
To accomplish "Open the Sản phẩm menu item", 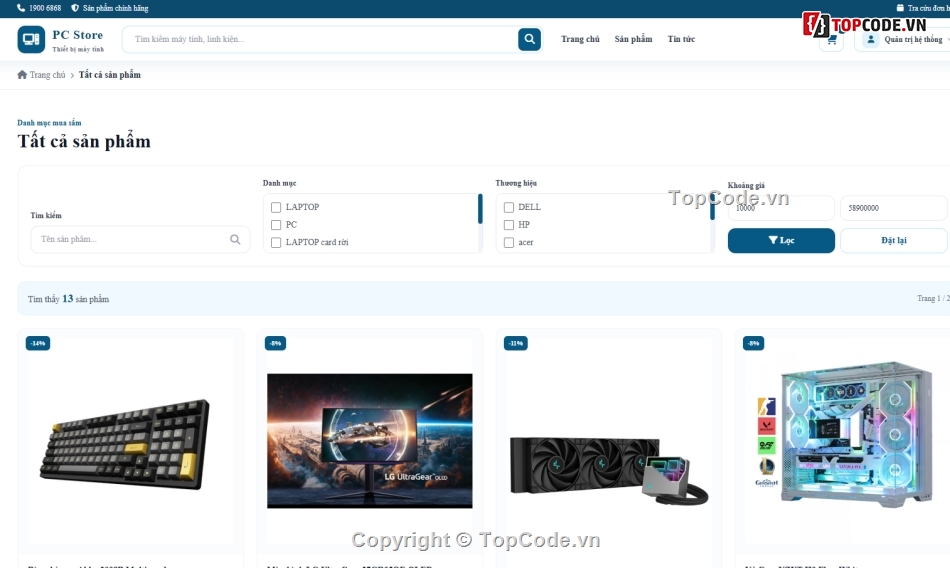I will pyautogui.click(x=633, y=39).
